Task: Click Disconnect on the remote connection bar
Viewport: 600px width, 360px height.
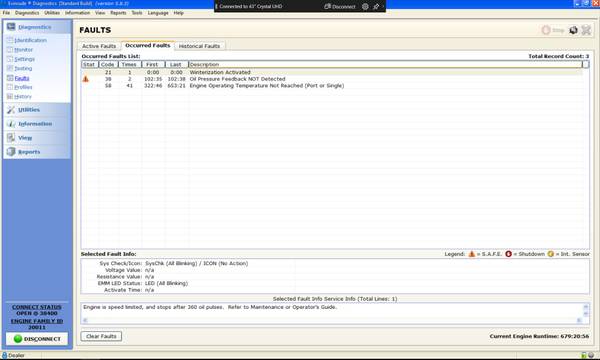Action: tap(340, 7)
